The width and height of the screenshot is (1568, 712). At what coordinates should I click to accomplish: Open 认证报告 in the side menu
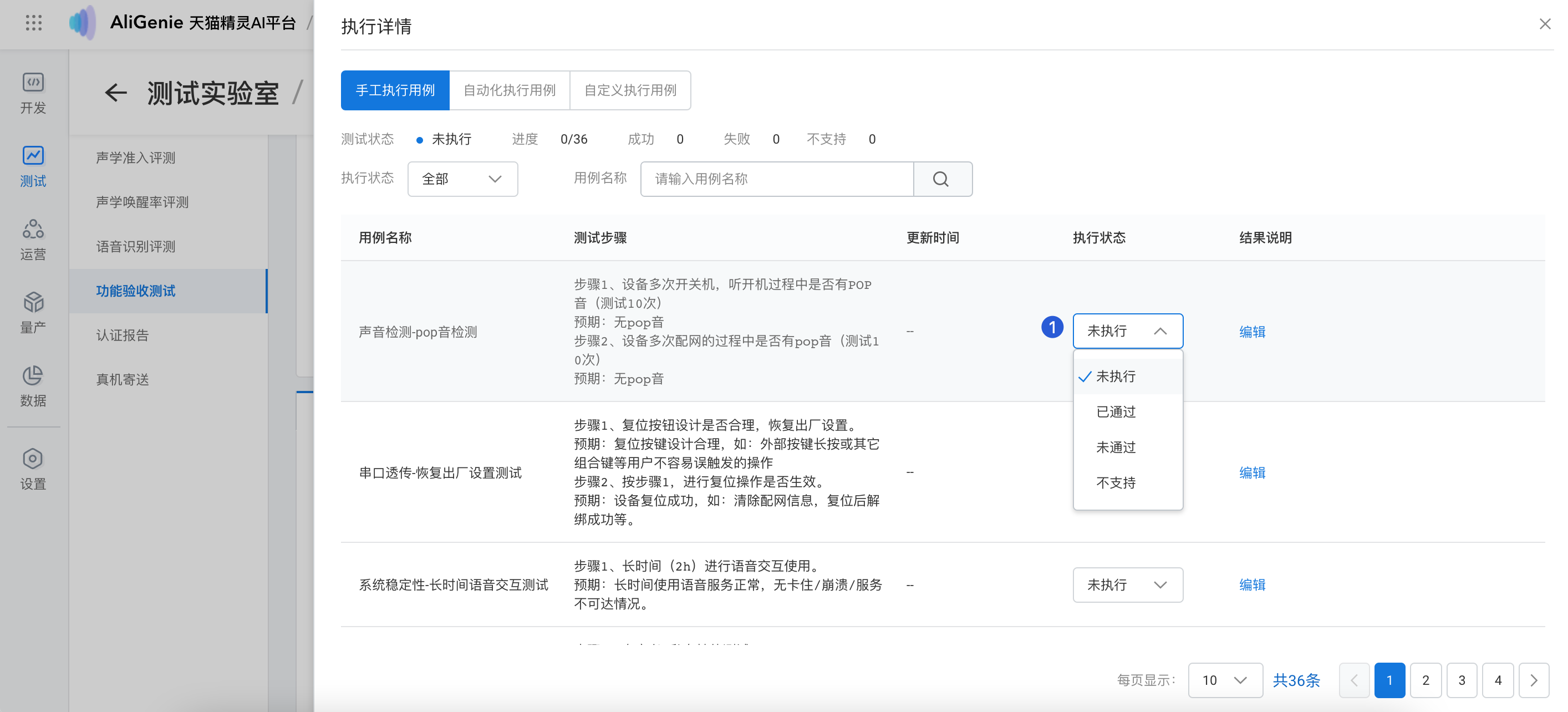169,335
